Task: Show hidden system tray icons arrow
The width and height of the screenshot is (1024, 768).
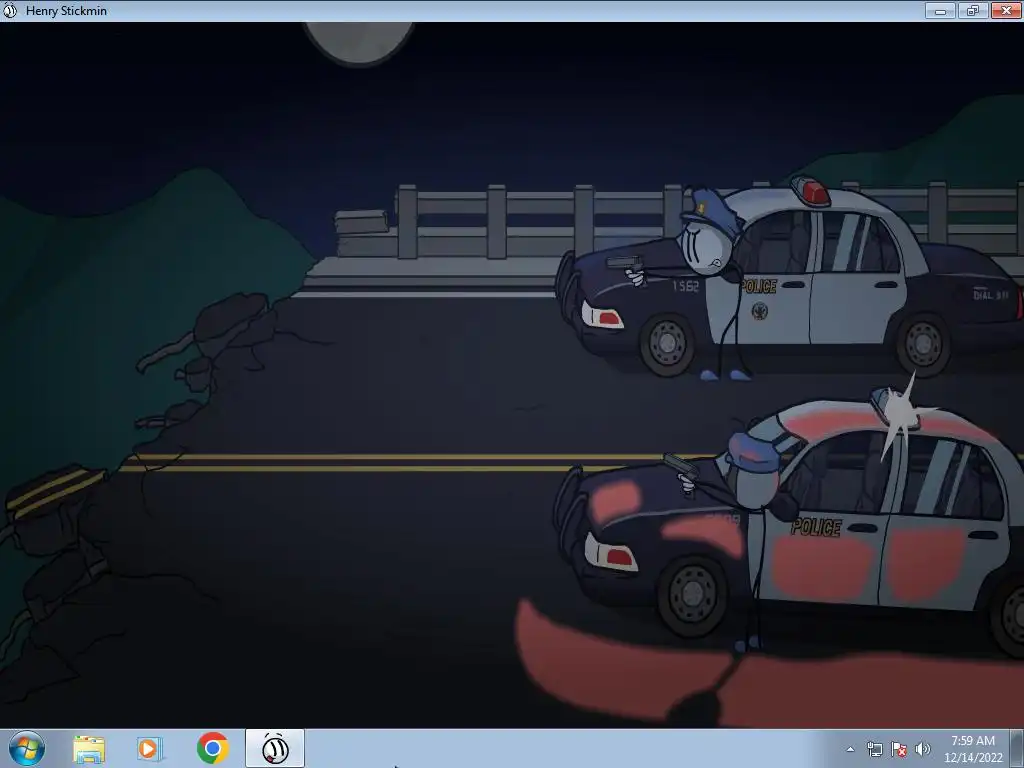Action: coord(850,749)
